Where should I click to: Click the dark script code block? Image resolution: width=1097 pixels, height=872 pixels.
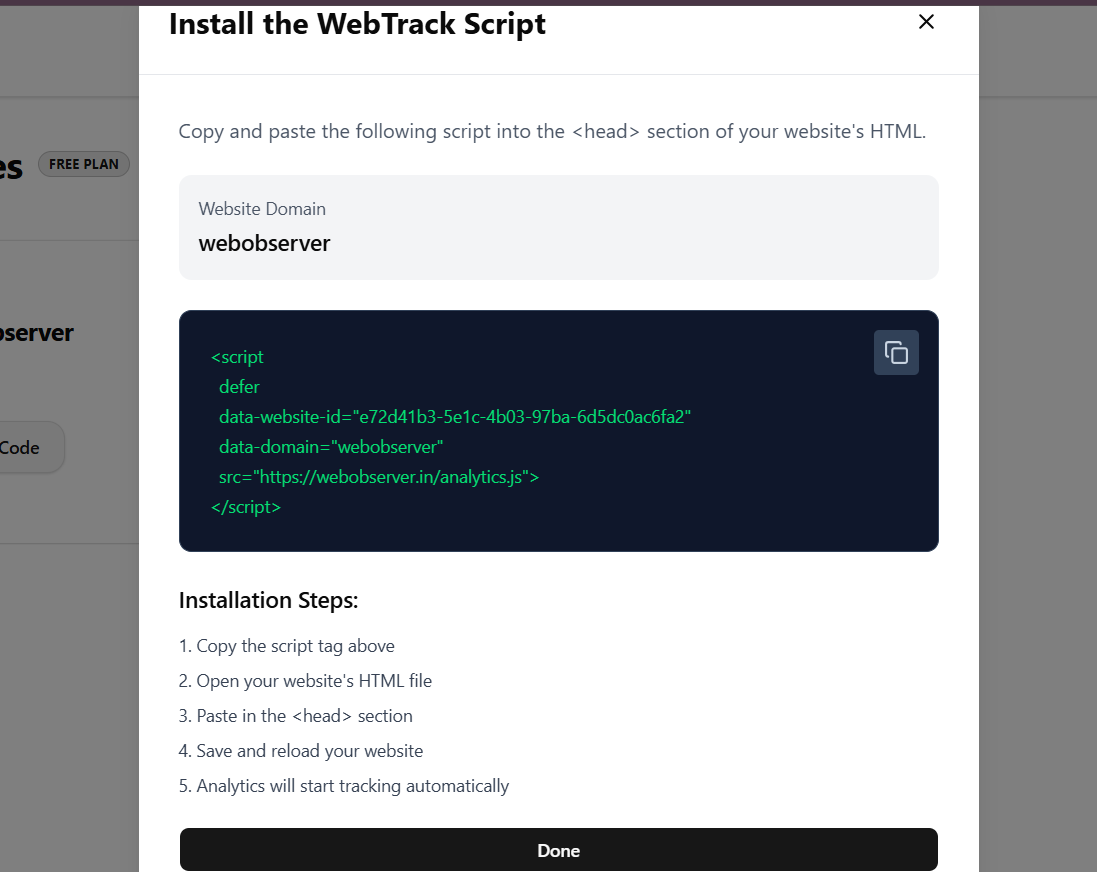tap(558, 430)
